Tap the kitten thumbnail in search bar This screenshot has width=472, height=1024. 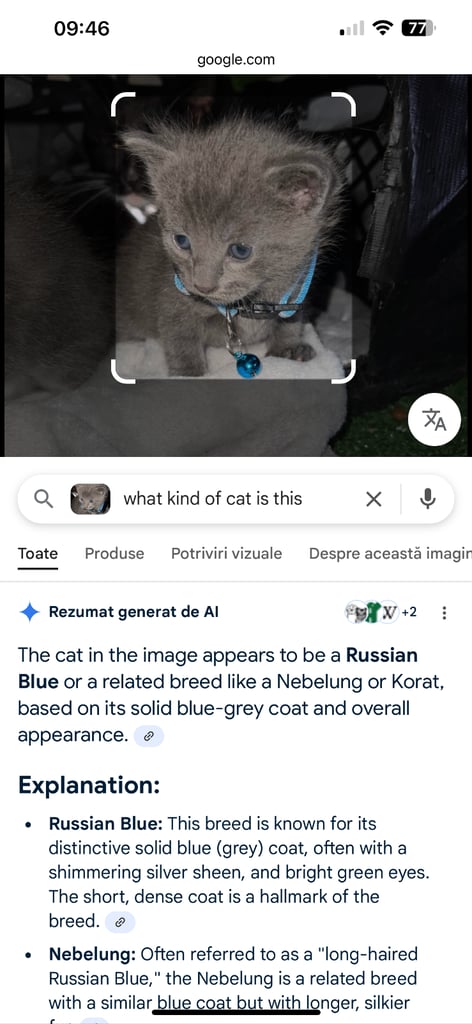[90, 499]
